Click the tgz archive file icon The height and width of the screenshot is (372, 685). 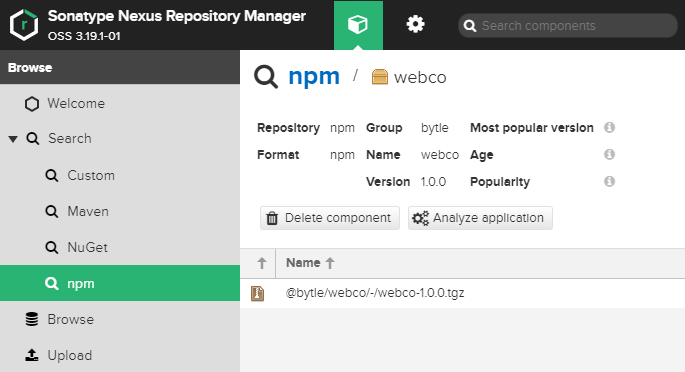(257, 293)
